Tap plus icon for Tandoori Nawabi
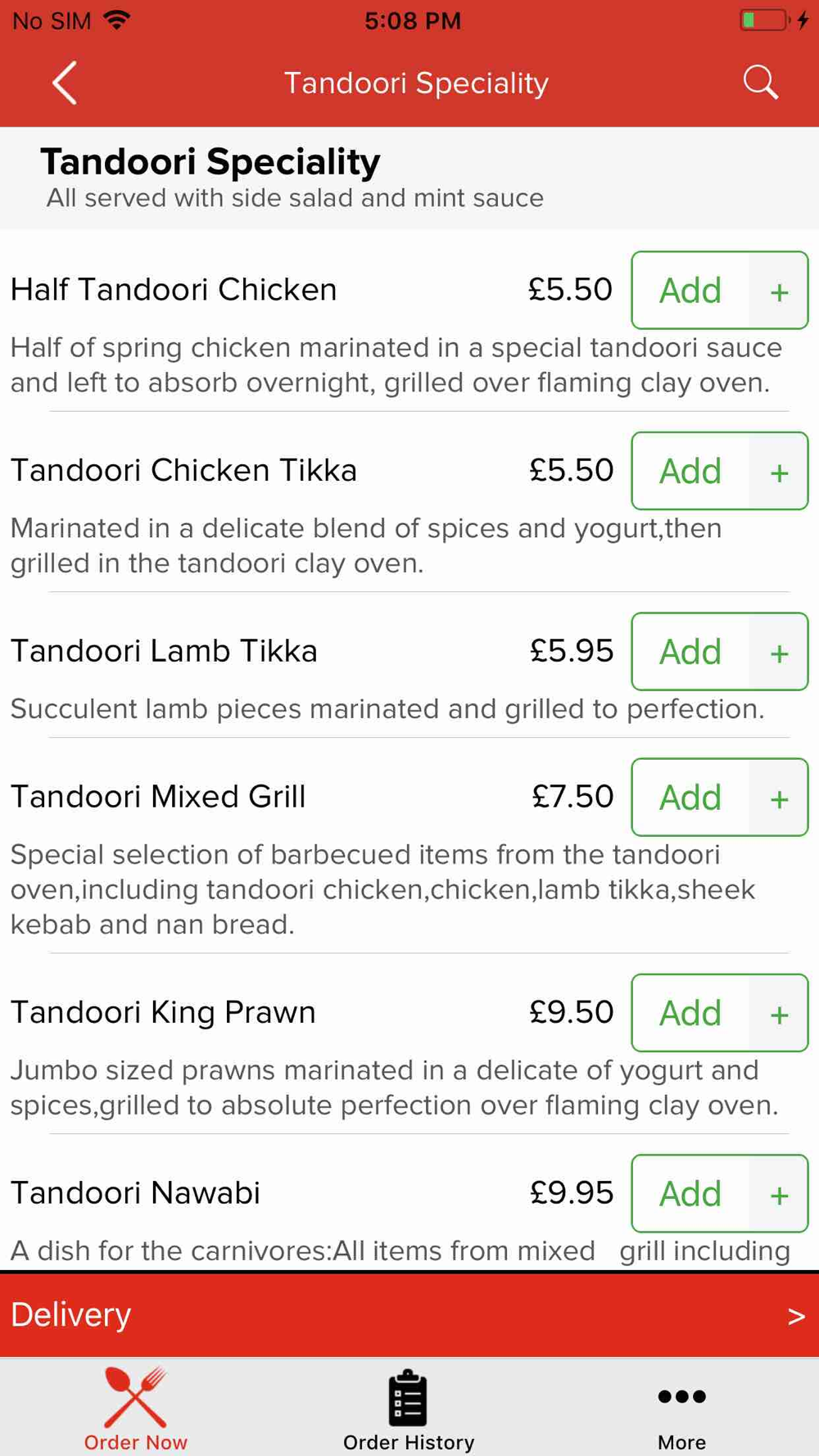819x1456 pixels. [x=779, y=1194]
